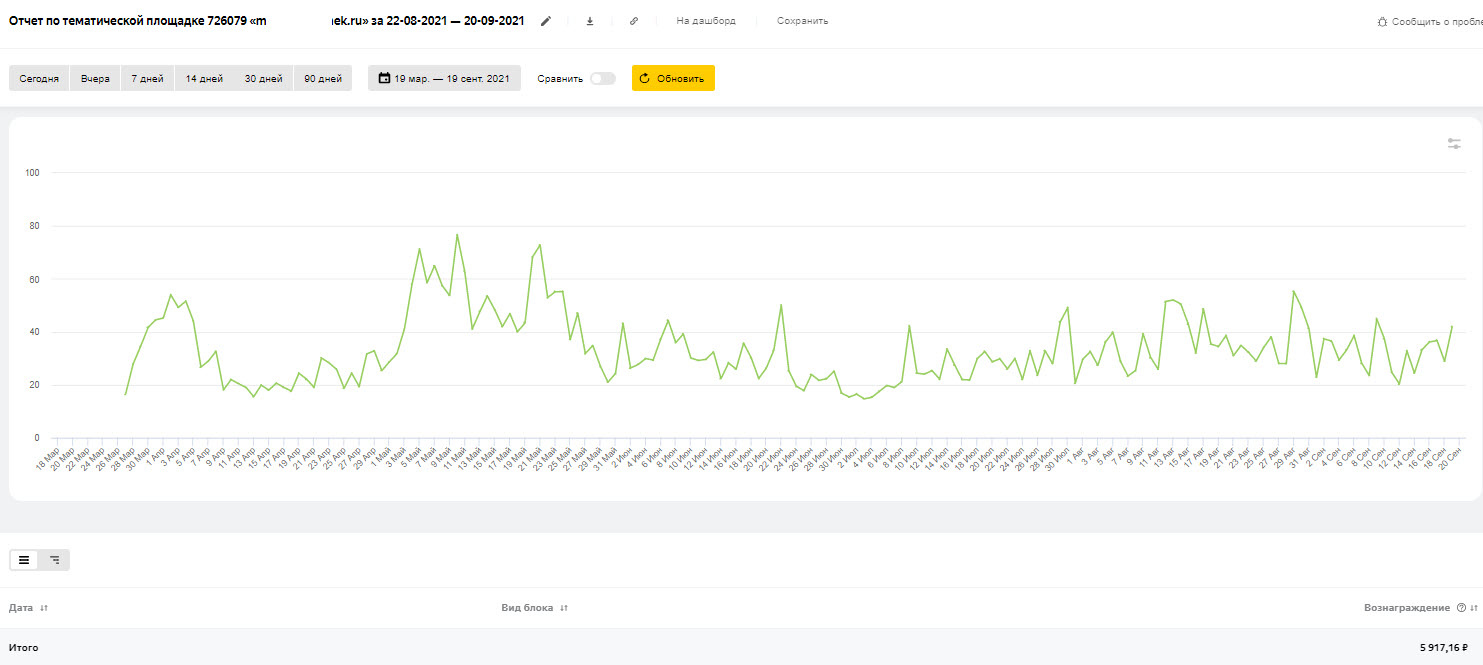Open the date range picker 19 мар. — 19 сент. 2021
1483x665 pixels.
pyautogui.click(x=444, y=79)
